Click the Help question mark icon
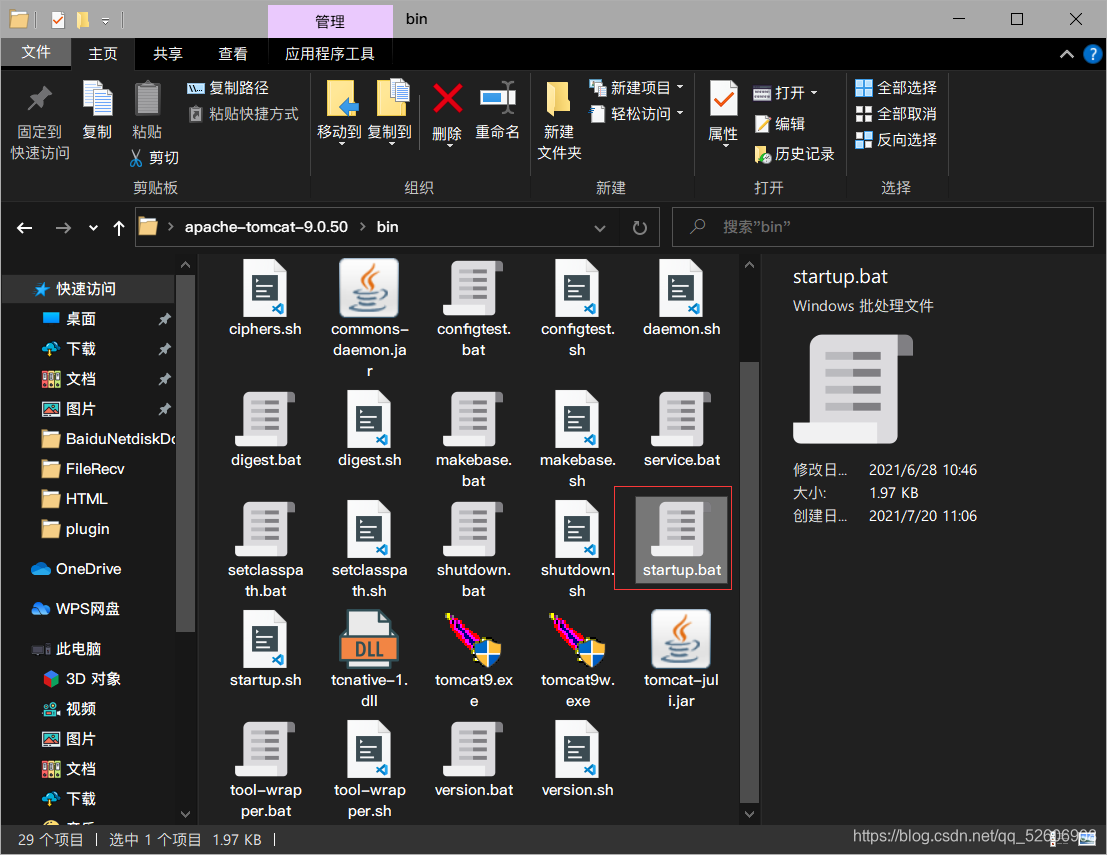 pos(1093,54)
